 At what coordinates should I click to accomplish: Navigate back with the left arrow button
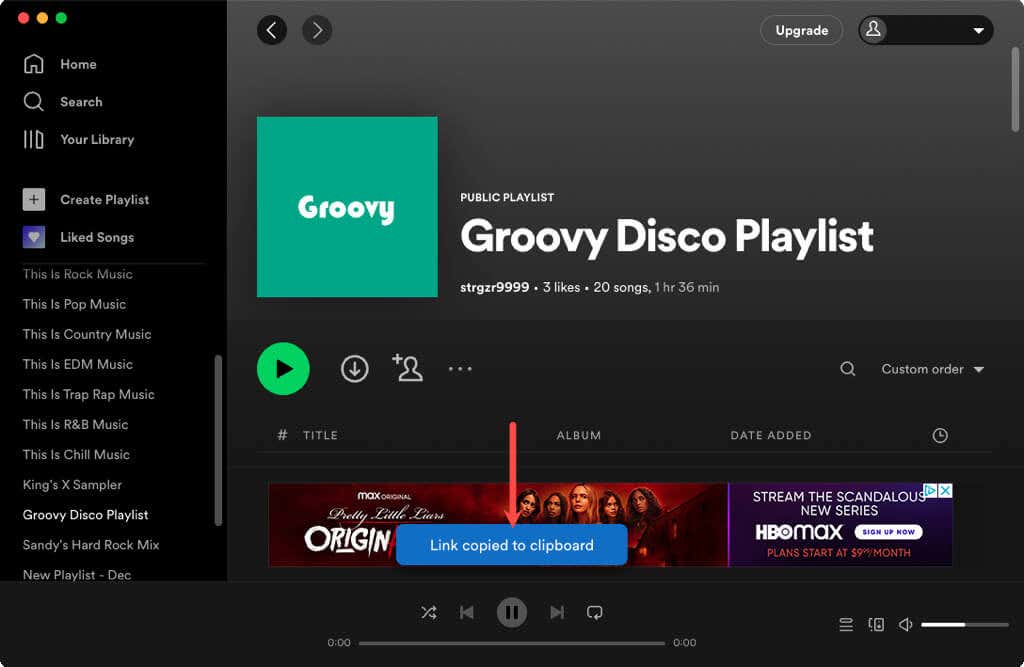coord(272,30)
